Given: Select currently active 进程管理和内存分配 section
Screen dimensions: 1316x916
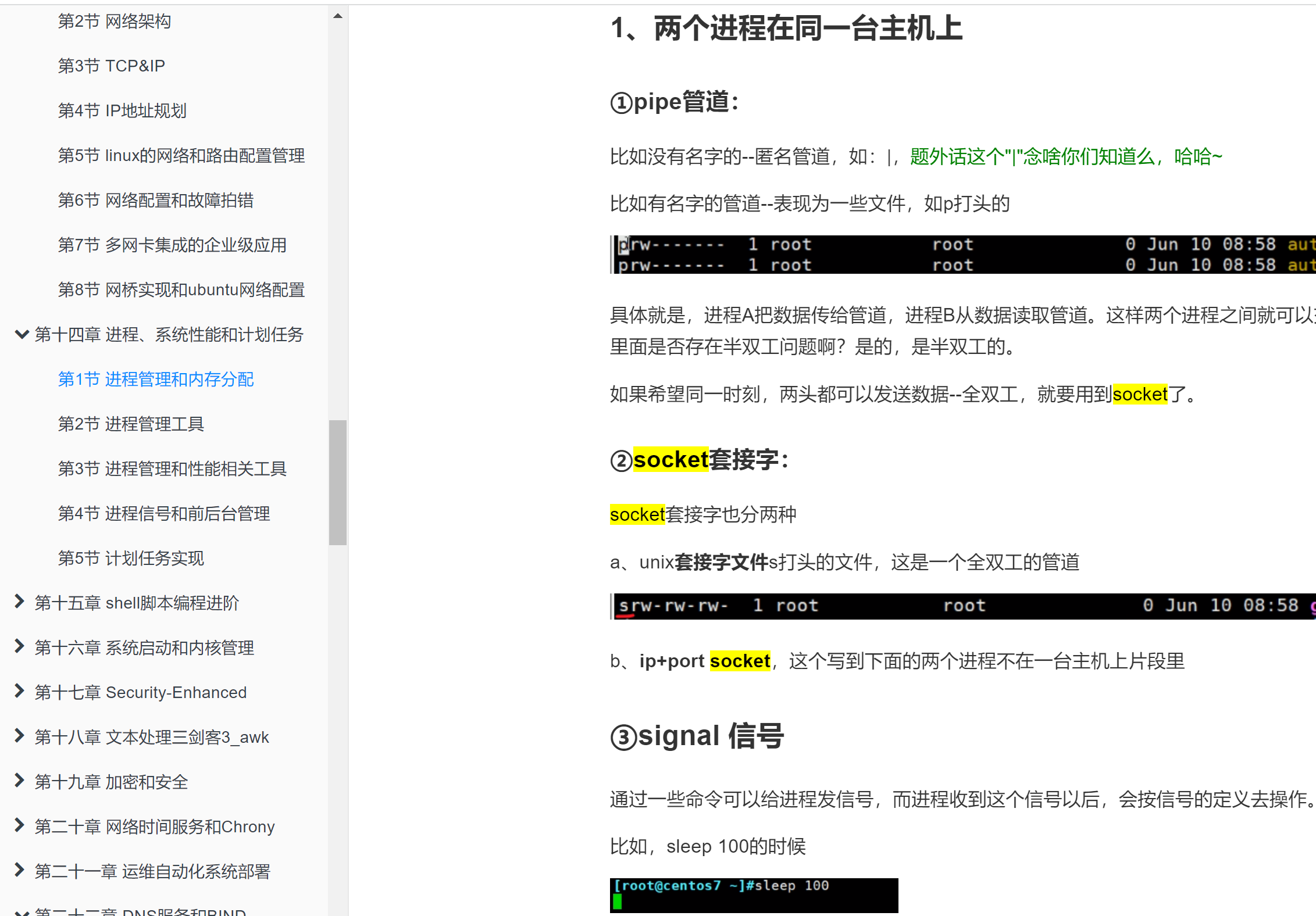Looking at the screenshot, I should click(155, 379).
